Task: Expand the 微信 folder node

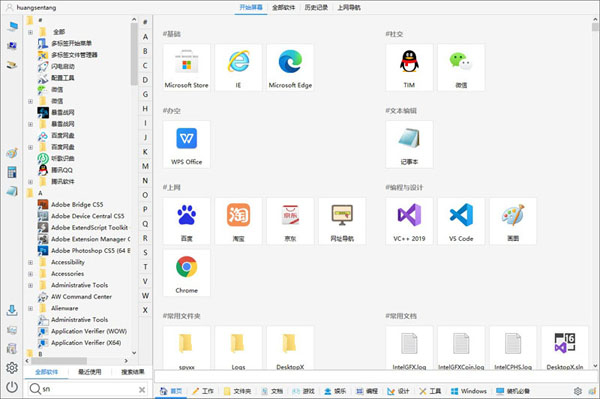Action: (x=30, y=101)
